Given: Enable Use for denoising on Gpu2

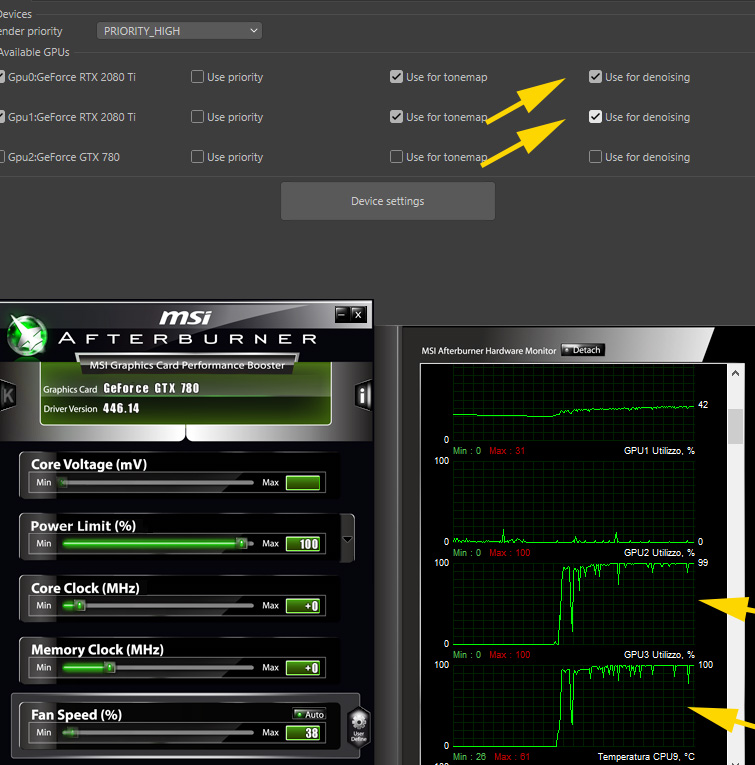Looking at the screenshot, I should click(595, 157).
